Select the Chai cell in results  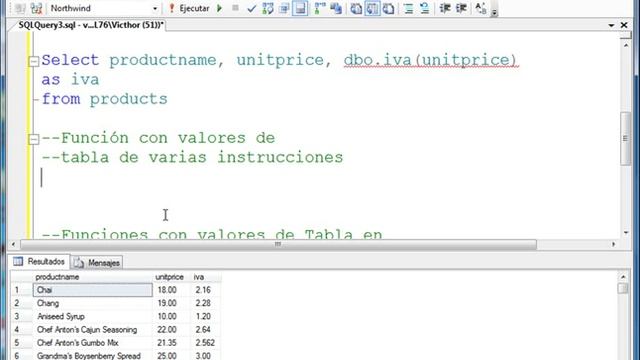pos(93,290)
